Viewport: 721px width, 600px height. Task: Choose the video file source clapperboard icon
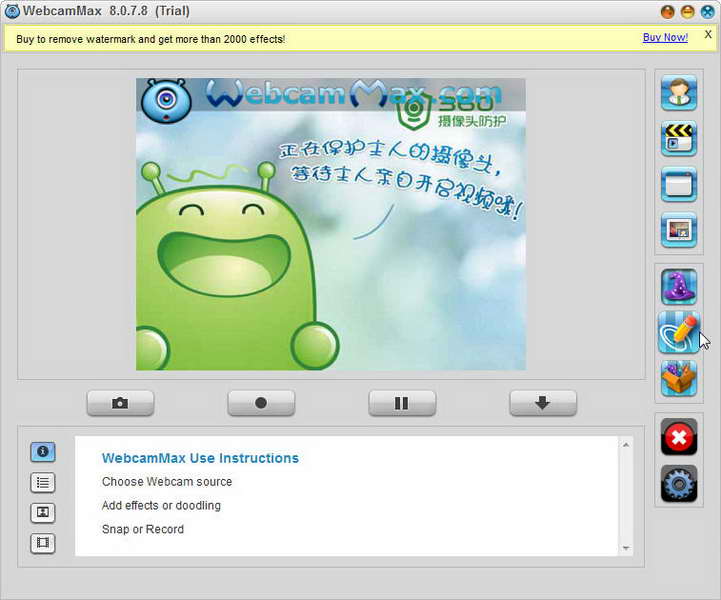click(x=679, y=138)
